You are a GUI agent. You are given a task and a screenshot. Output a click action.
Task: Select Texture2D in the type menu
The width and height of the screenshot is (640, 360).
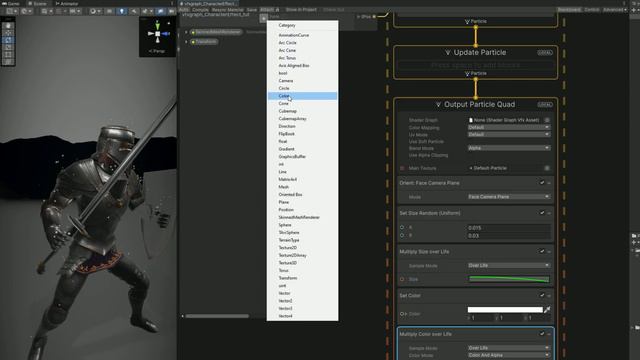tap(302, 248)
